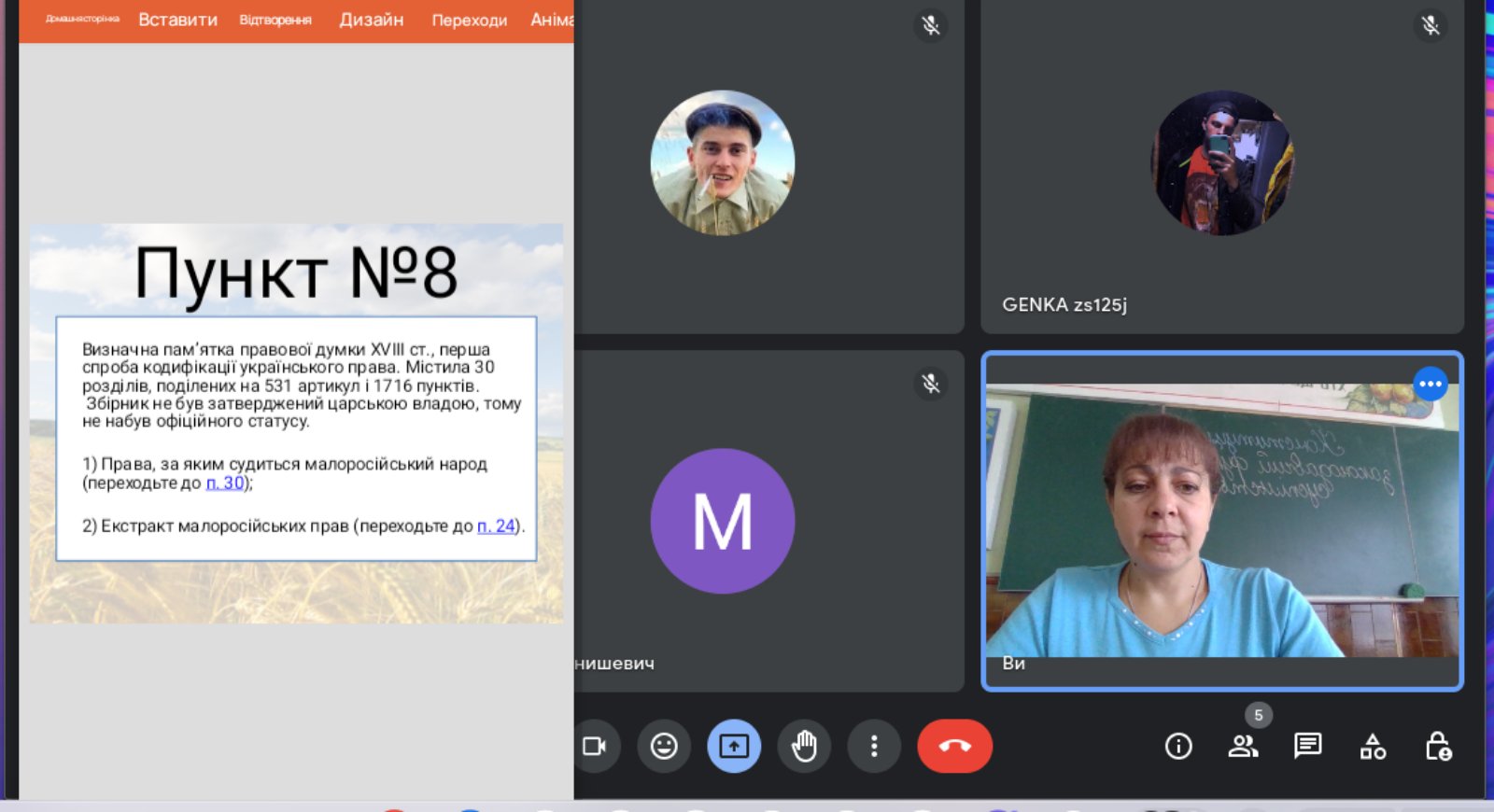Open the Вставити ribbon tab

pos(177,20)
